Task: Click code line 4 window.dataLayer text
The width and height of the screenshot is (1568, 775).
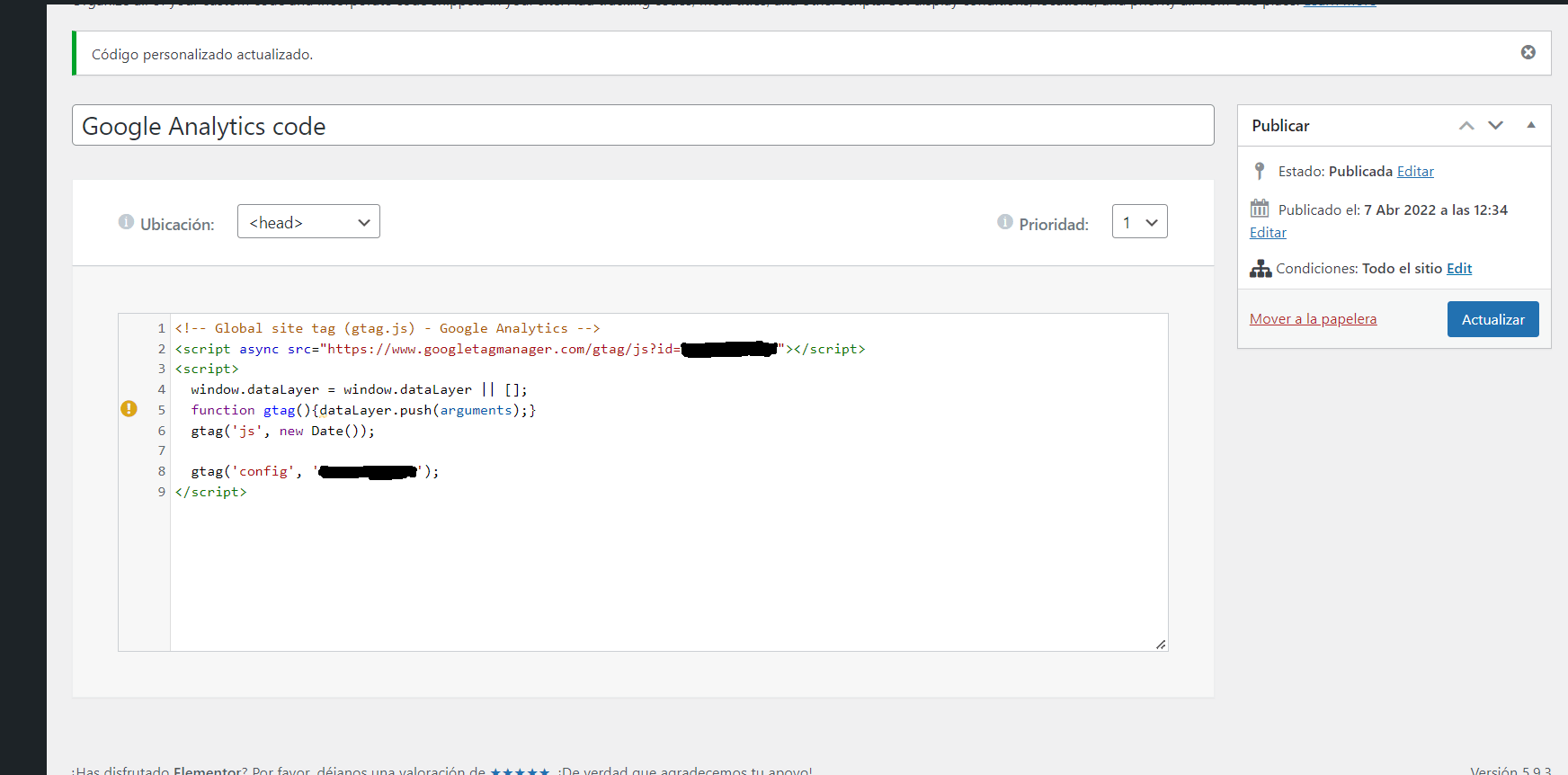Action: [x=359, y=389]
